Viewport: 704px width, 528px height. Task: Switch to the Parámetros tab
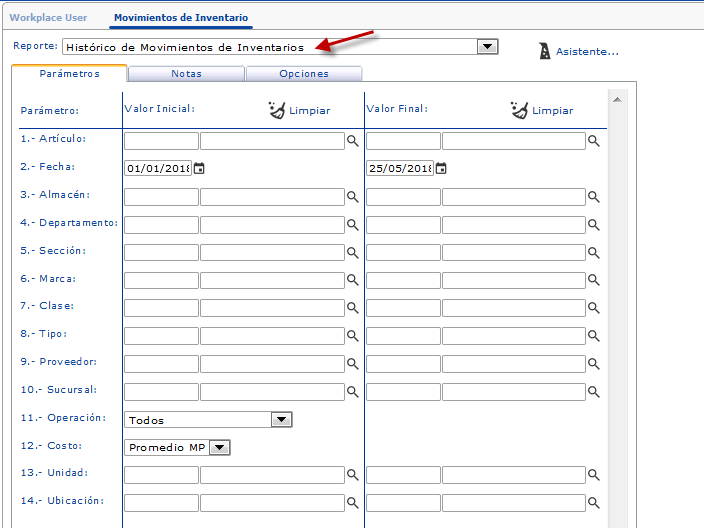click(69, 74)
